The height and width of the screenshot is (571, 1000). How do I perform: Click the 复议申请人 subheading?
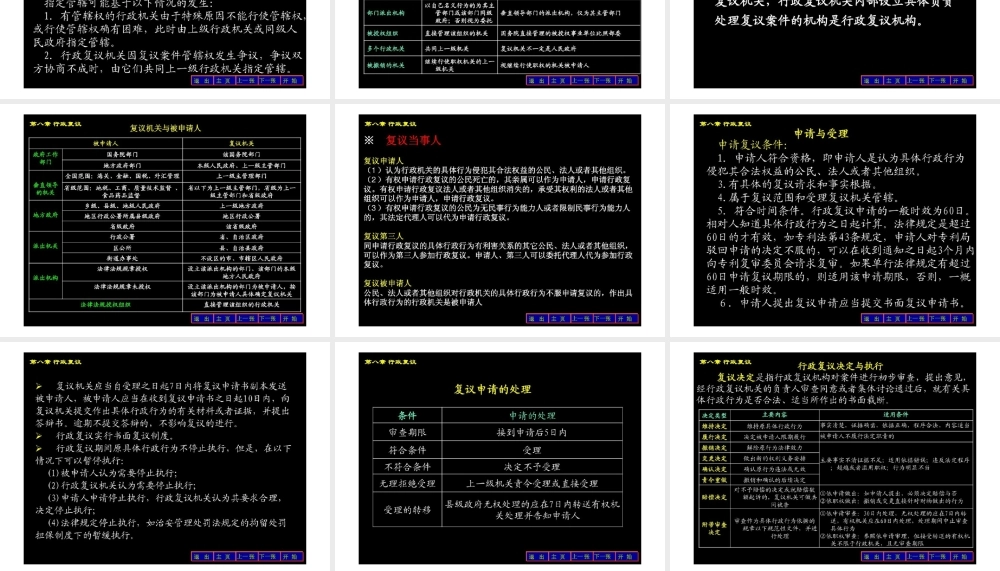point(383,161)
